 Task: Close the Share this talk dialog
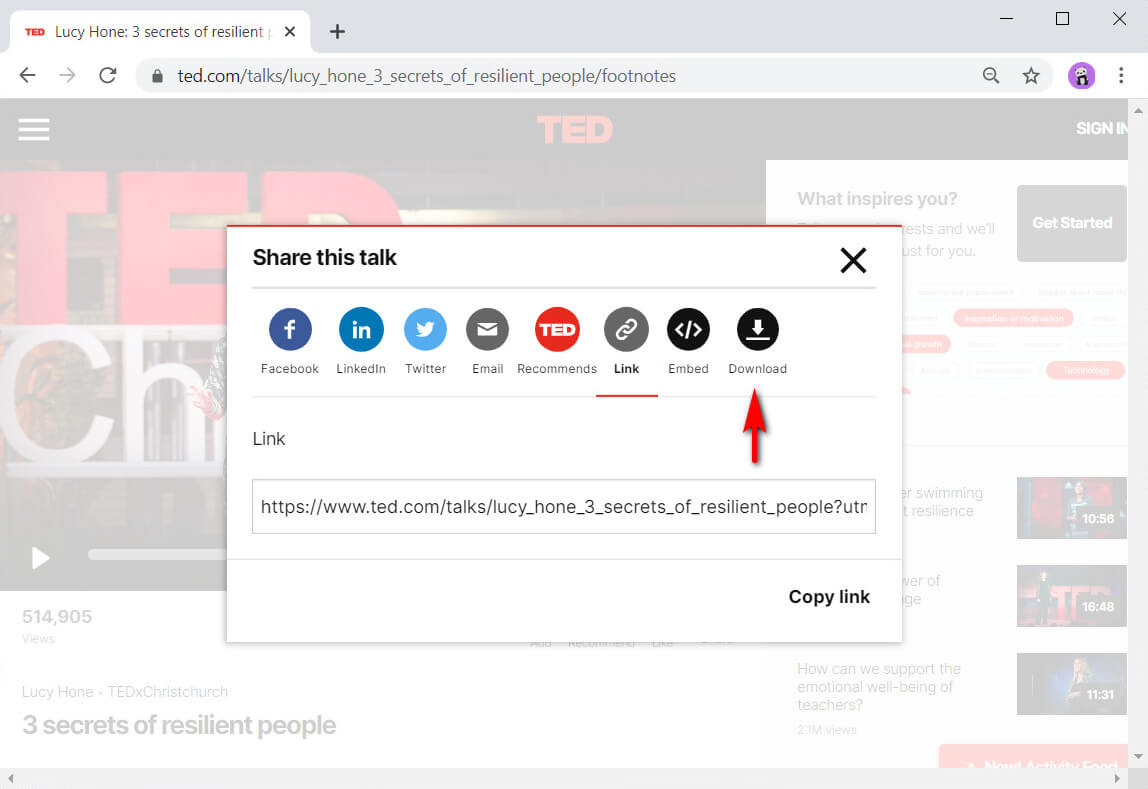tap(853, 260)
